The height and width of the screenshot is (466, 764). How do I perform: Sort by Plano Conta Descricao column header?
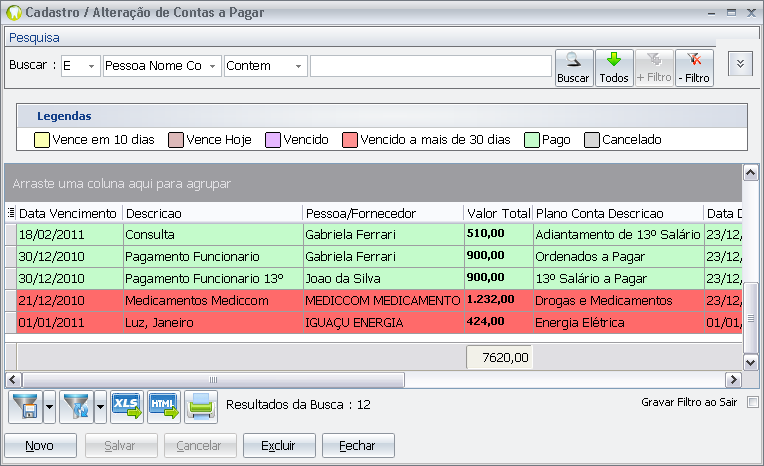618,213
